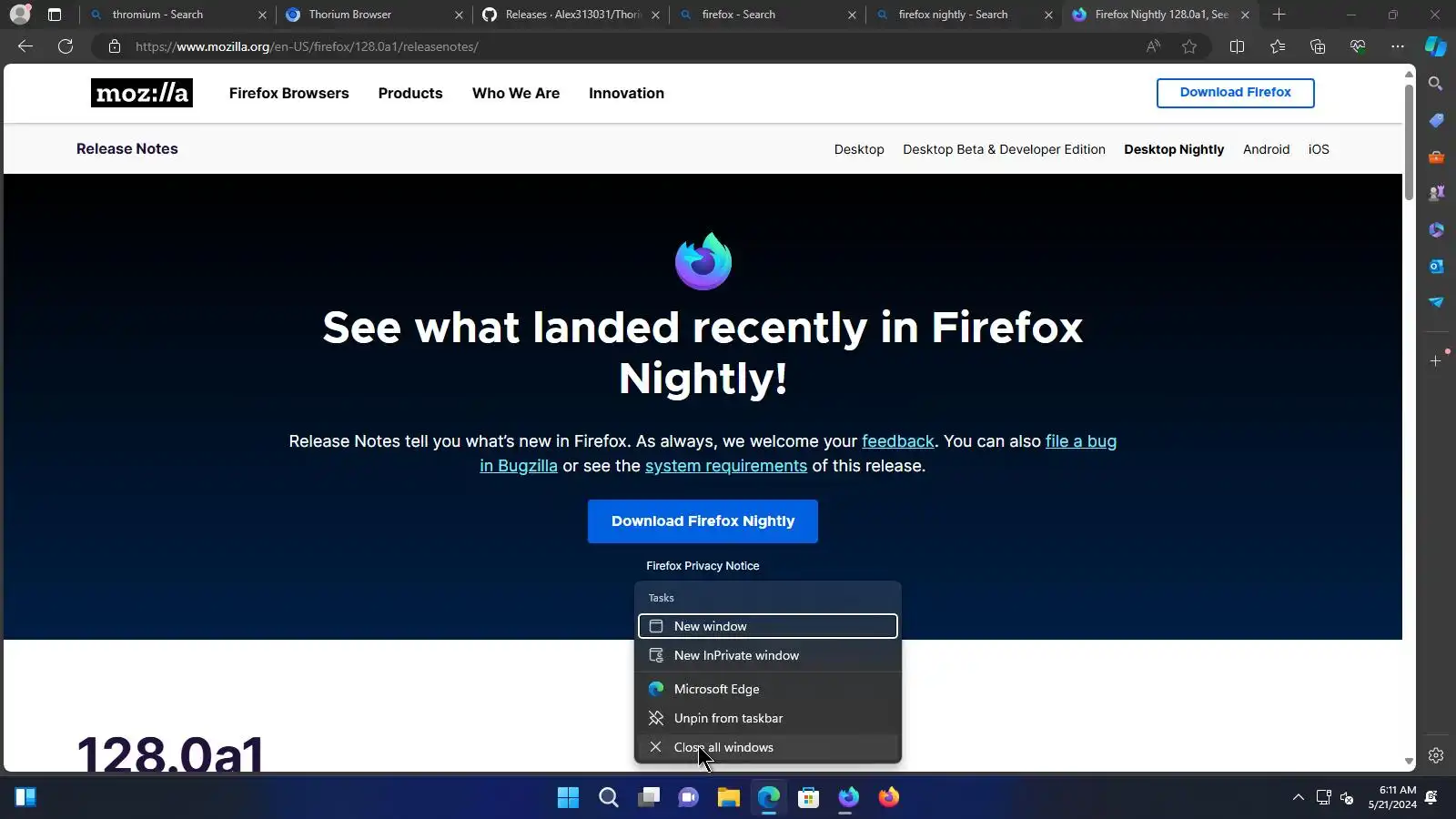Open Firefox Privacy Notice link
This screenshot has height=819, width=1456.
coord(703,566)
